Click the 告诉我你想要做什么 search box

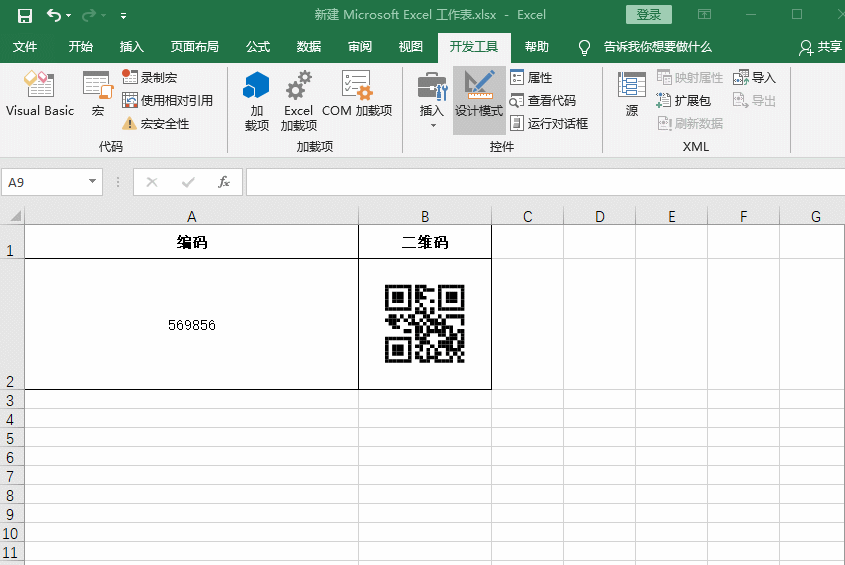point(657,47)
